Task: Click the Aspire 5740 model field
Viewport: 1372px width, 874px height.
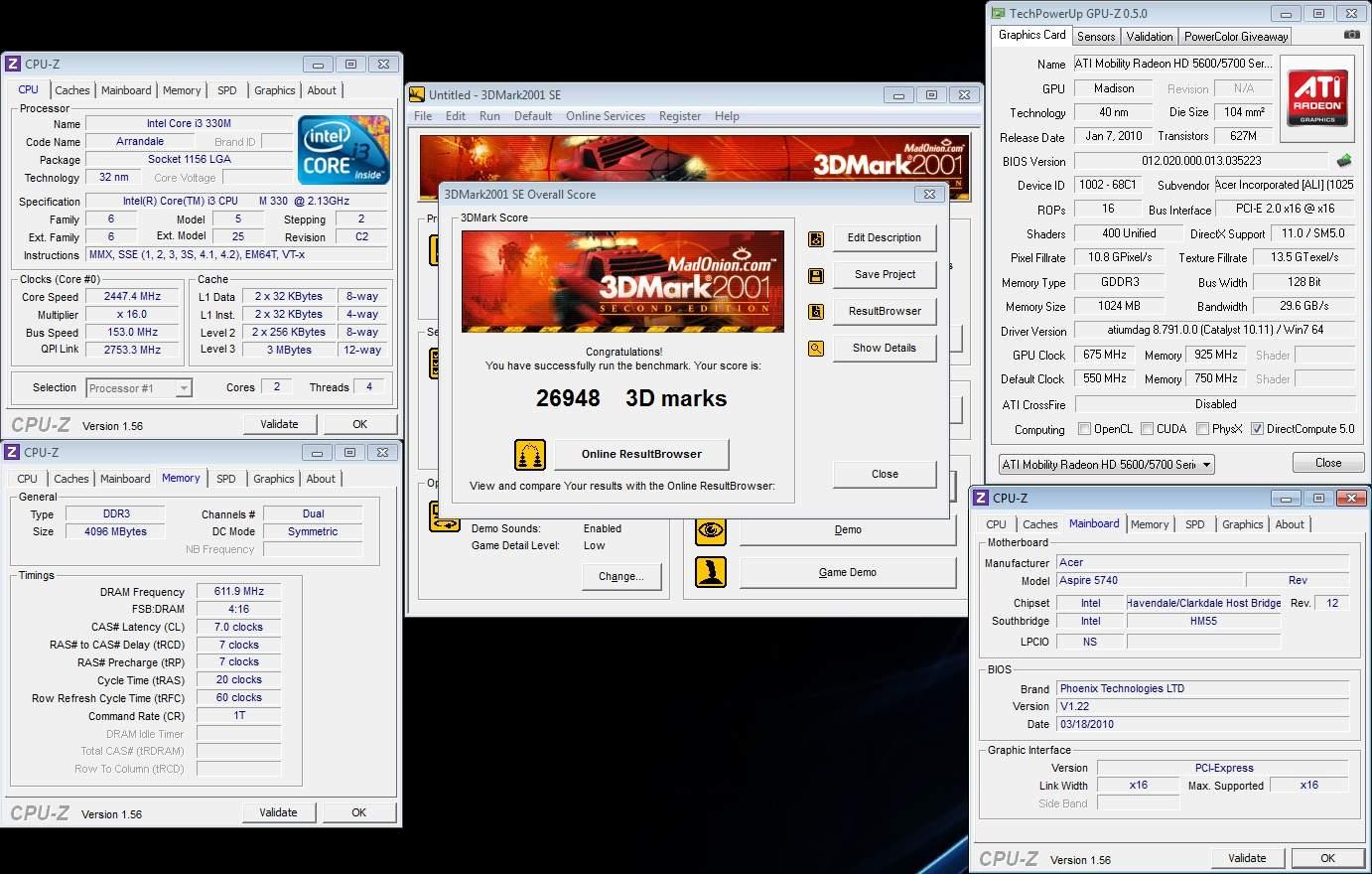Action: (1149, 581)
